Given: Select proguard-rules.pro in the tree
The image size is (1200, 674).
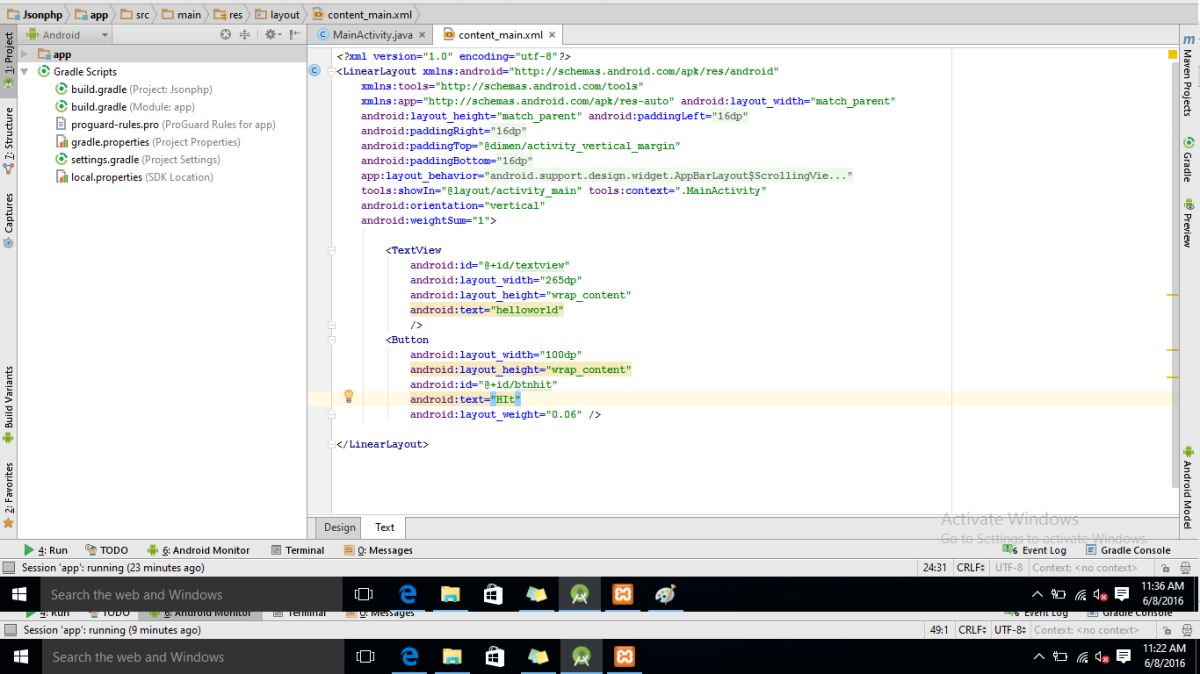Looking at the screenshot, I should [165, 124].
